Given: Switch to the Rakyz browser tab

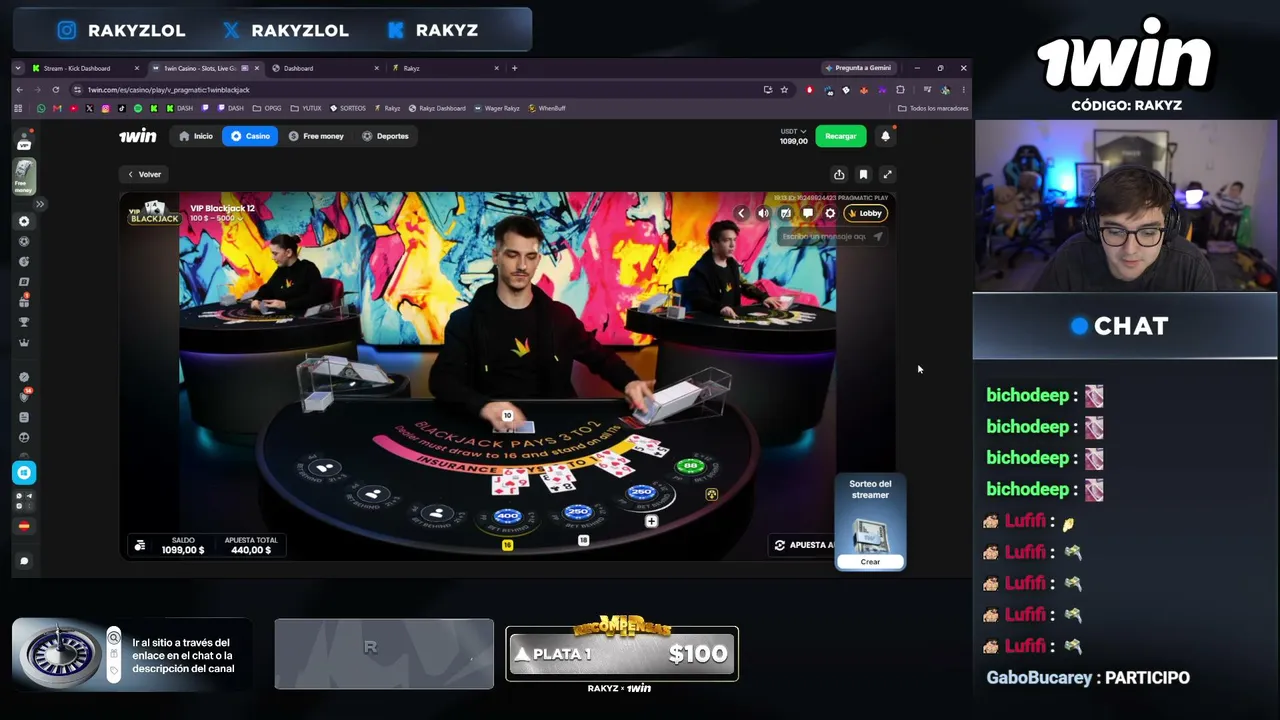Looking at the screenshot, I should 446,68.
